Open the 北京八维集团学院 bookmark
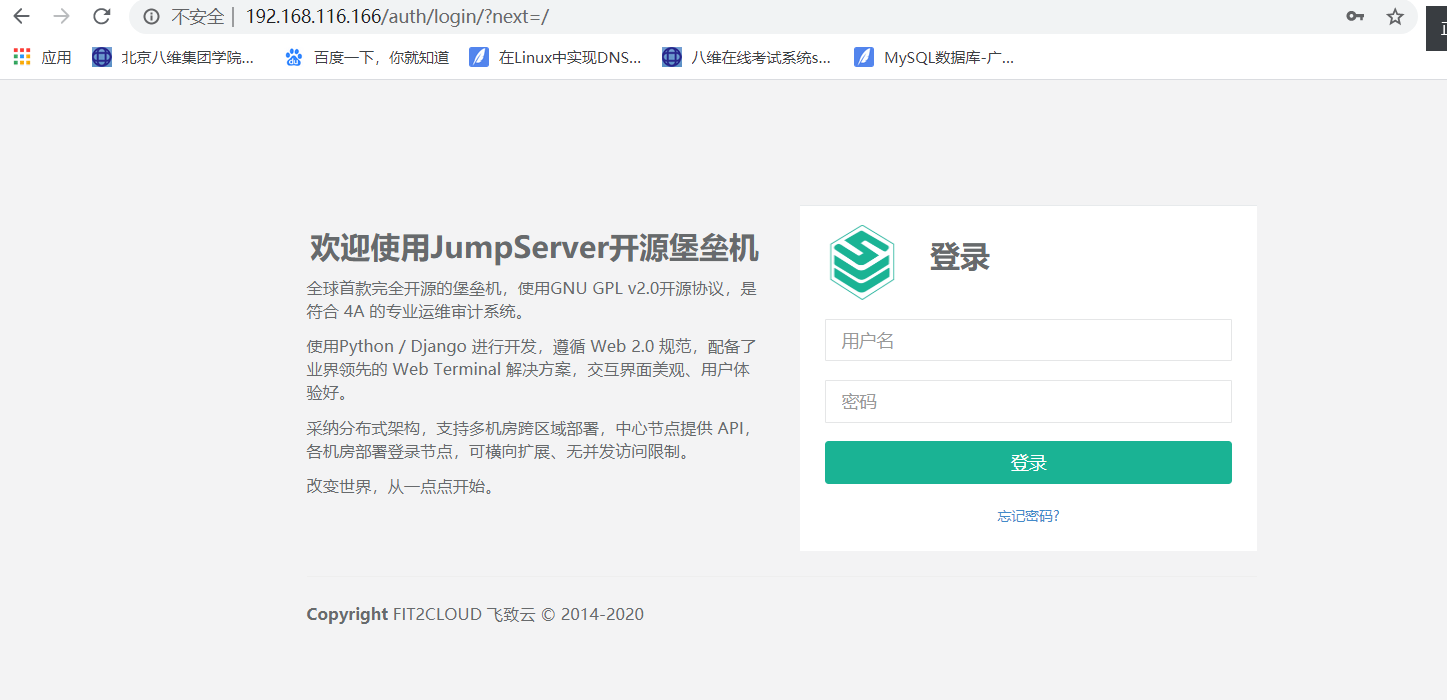The height and width of the screenshot is (700, 1447). pos(174,57)
